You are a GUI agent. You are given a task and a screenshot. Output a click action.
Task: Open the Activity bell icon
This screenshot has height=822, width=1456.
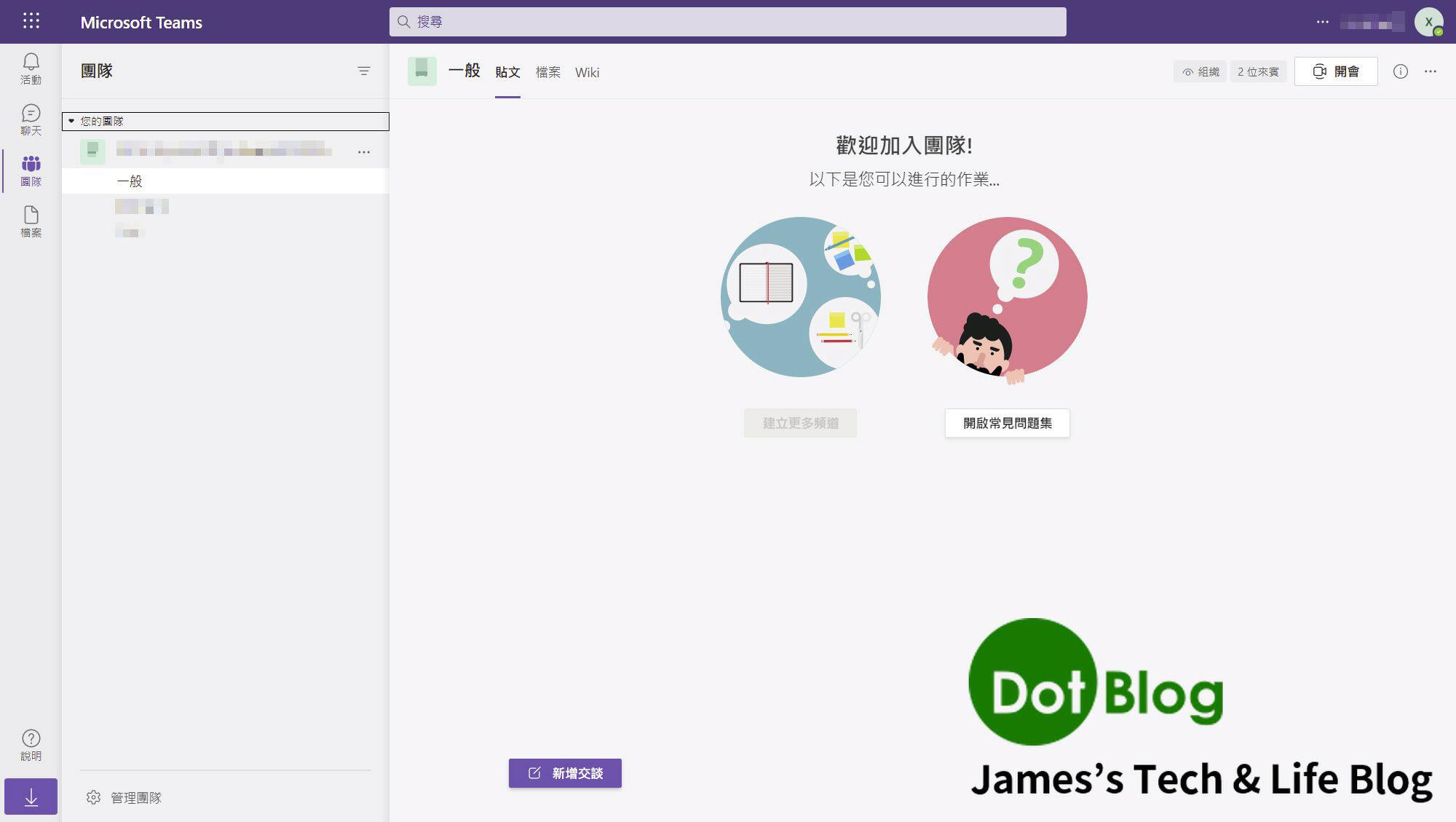(31, 68)
